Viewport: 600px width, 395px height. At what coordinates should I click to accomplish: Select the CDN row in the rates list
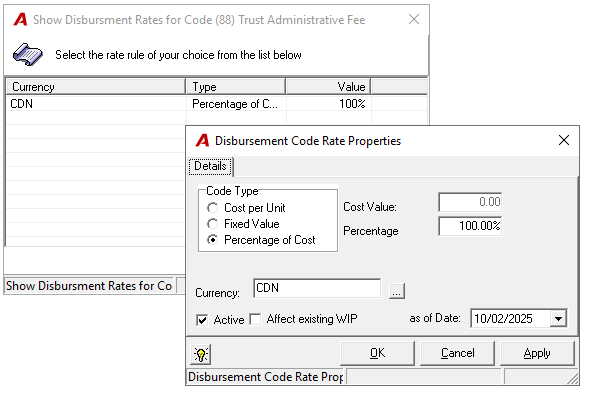pos(217,104)
